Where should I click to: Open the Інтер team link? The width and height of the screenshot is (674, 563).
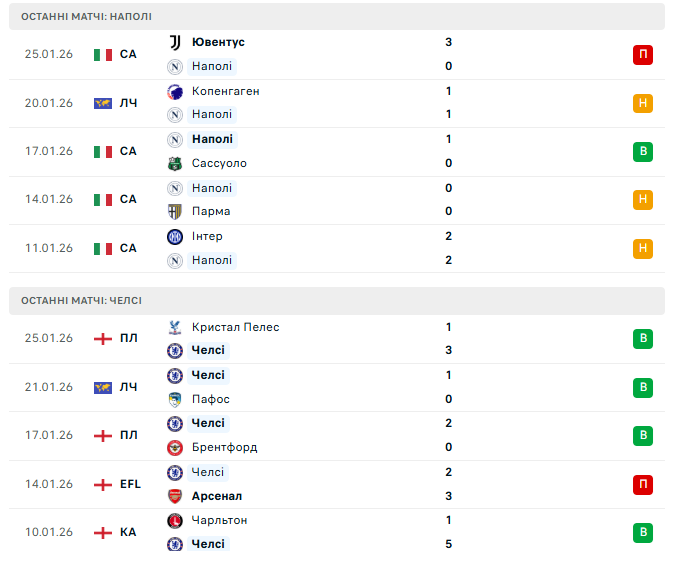coord(207,236)
